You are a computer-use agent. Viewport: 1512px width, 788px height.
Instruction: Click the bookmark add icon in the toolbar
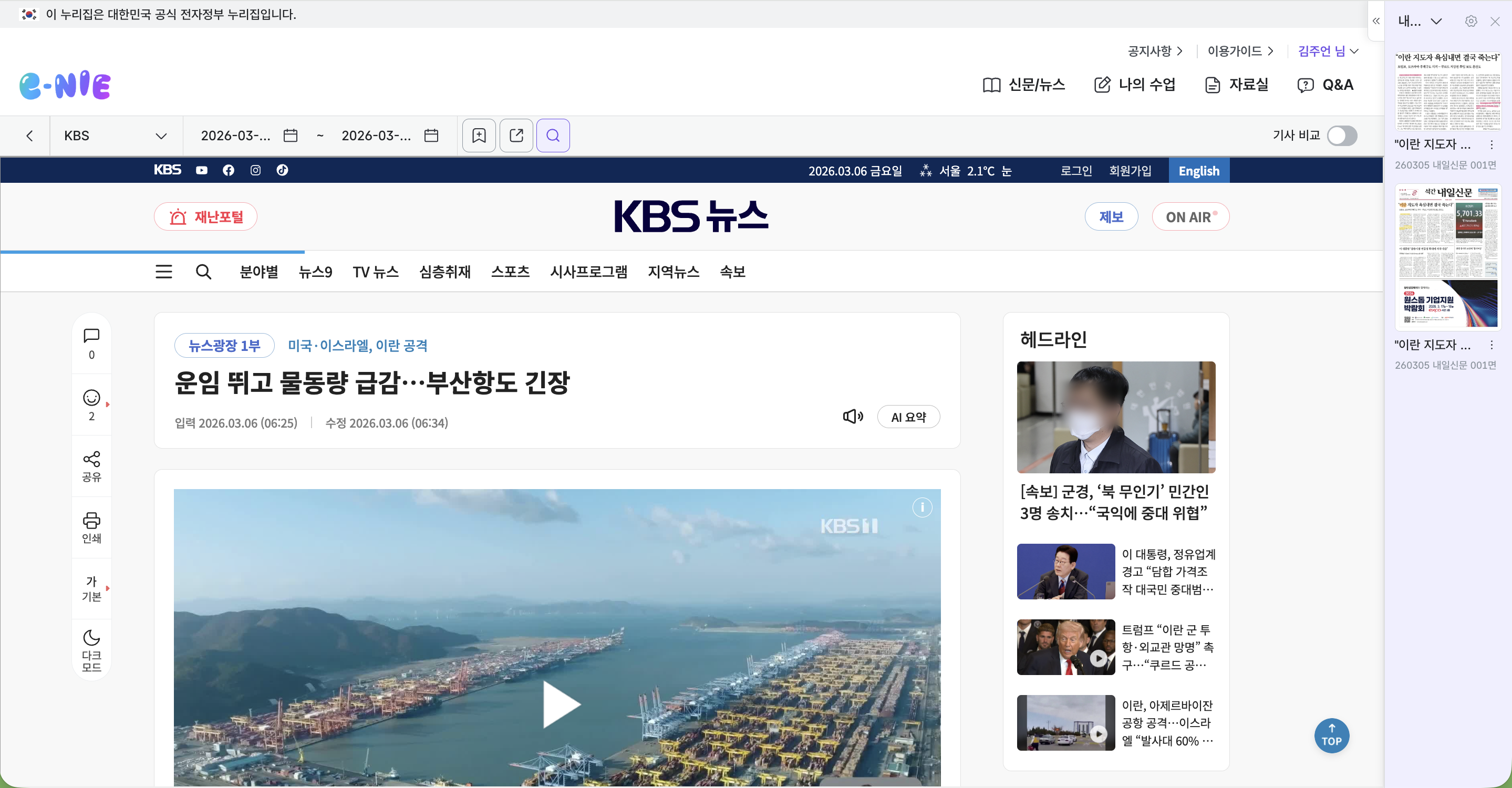point(479,136)
